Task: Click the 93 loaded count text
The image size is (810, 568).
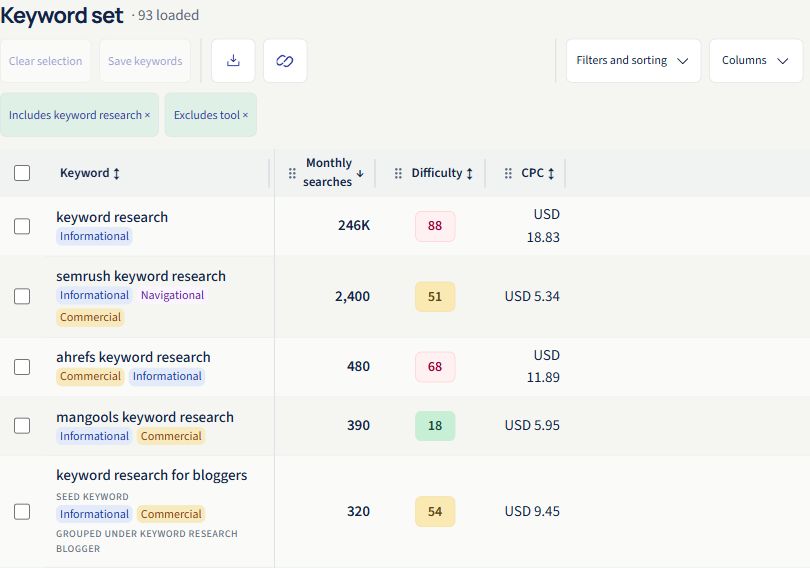Action: pyautogui.click(x=168, y=15)
